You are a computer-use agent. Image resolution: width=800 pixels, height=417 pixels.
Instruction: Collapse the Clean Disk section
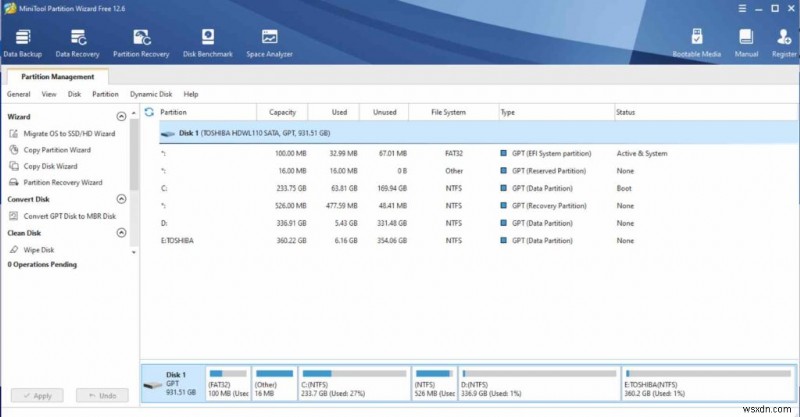[x=122, y=232]
